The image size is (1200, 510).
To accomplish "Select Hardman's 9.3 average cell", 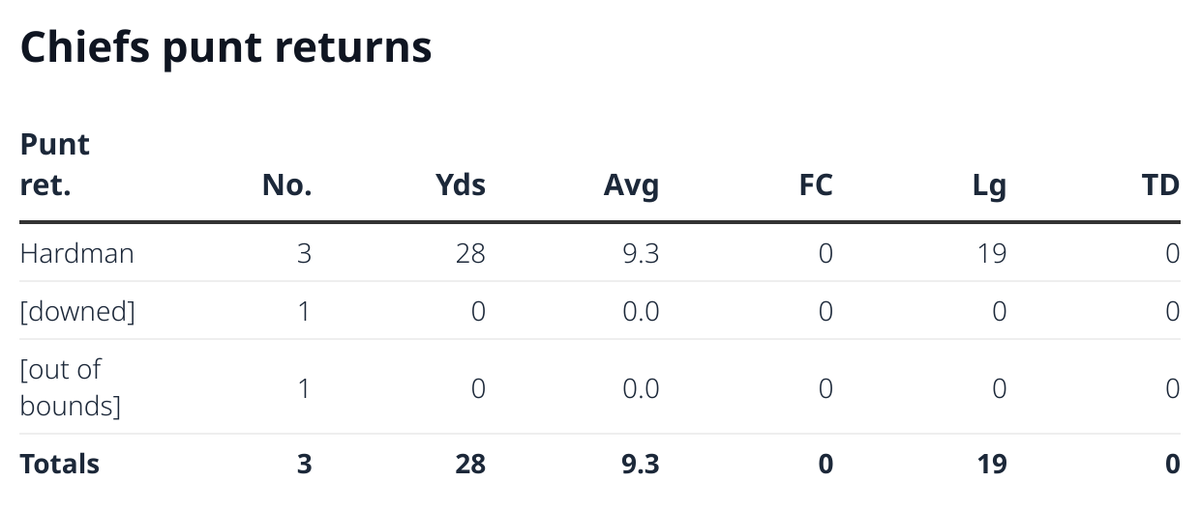I will (640, 254).
